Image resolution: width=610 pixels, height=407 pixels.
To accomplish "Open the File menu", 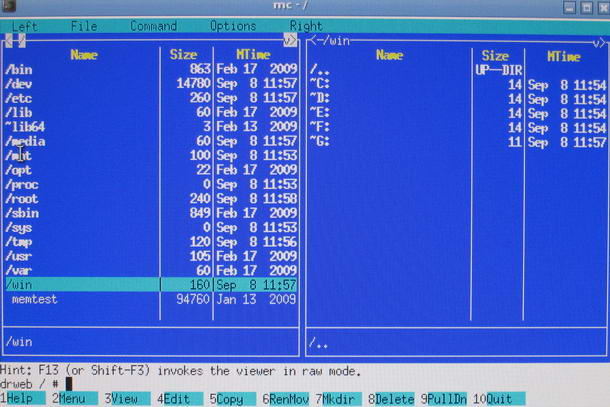I will [84, 26].
